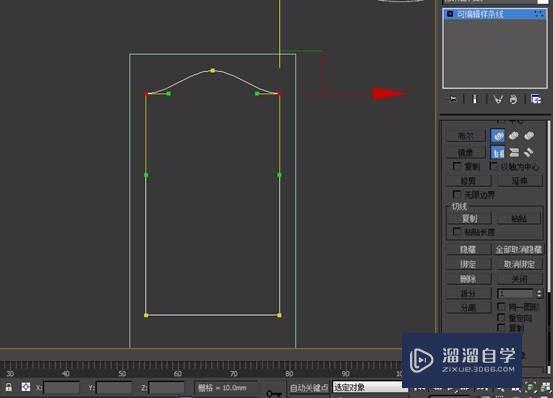
Task: Enable 以轴为中心 About Pivot checkbox
Action: click(x=494, y=166)
